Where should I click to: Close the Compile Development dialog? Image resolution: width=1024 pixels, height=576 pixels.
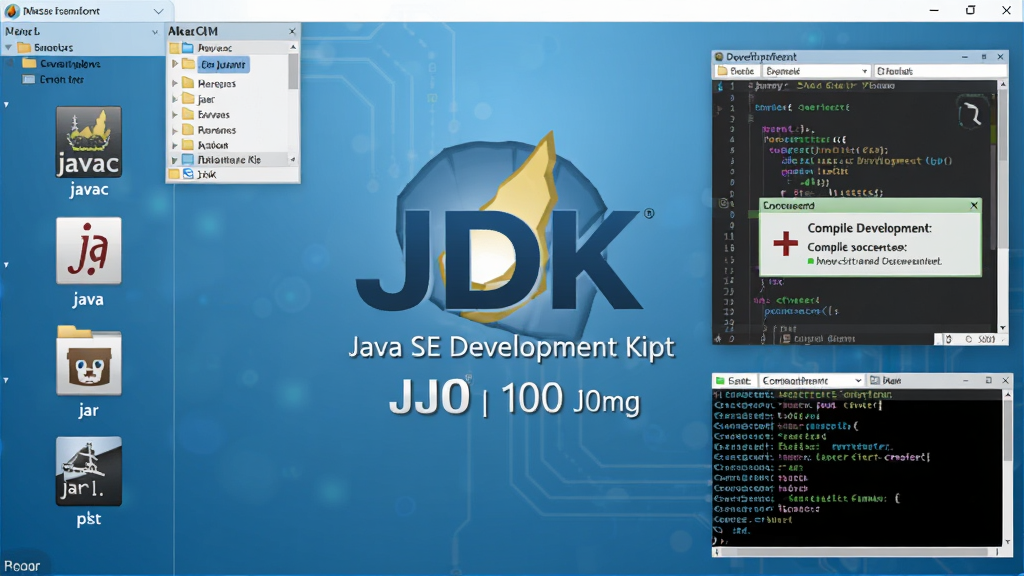pyautogui.click(x=974, y=205)
